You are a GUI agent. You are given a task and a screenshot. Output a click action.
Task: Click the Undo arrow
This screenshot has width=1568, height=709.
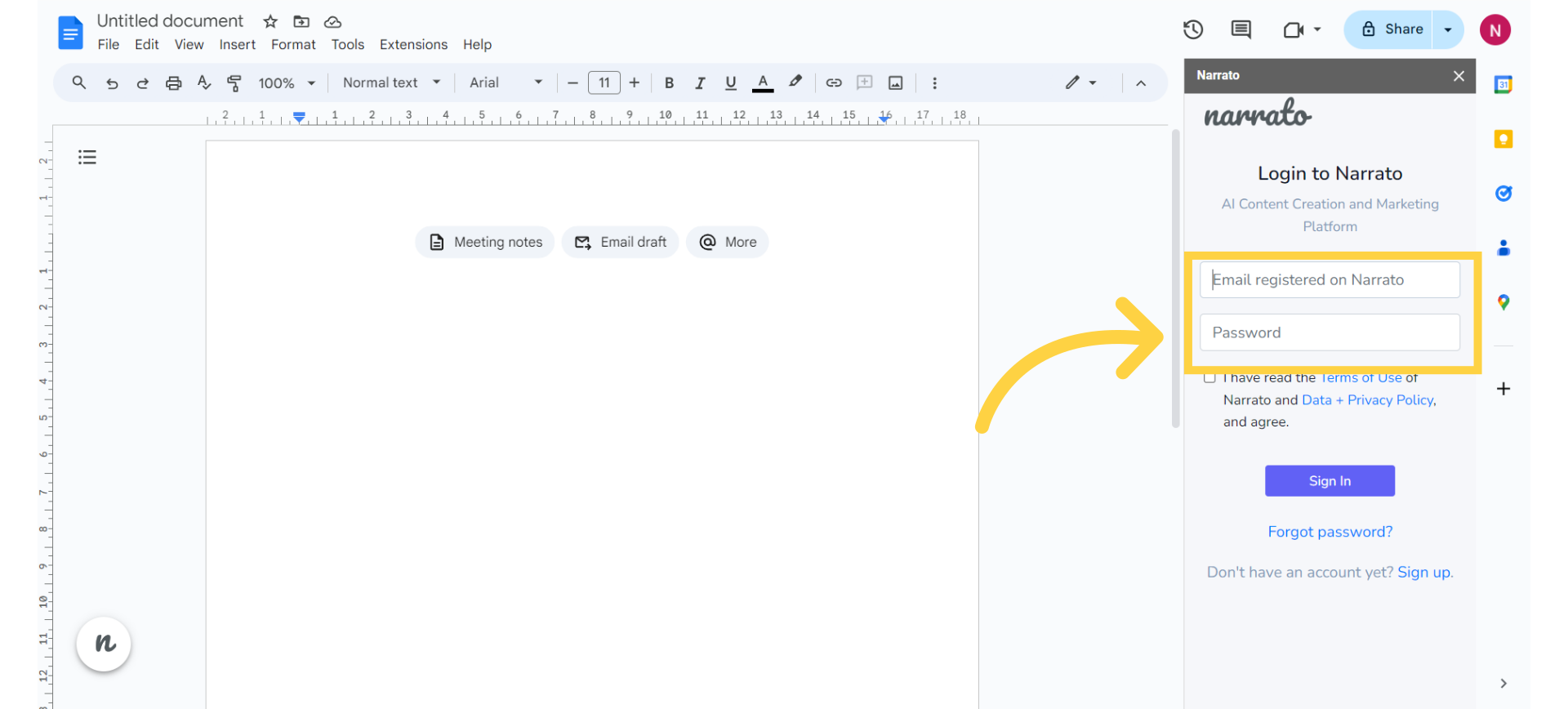click(112, 83)
